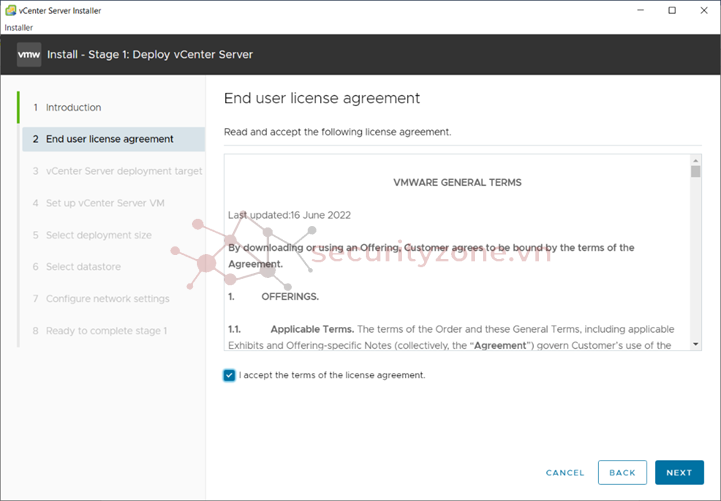
Task: Click the BACK button
Action: point(622,473)
